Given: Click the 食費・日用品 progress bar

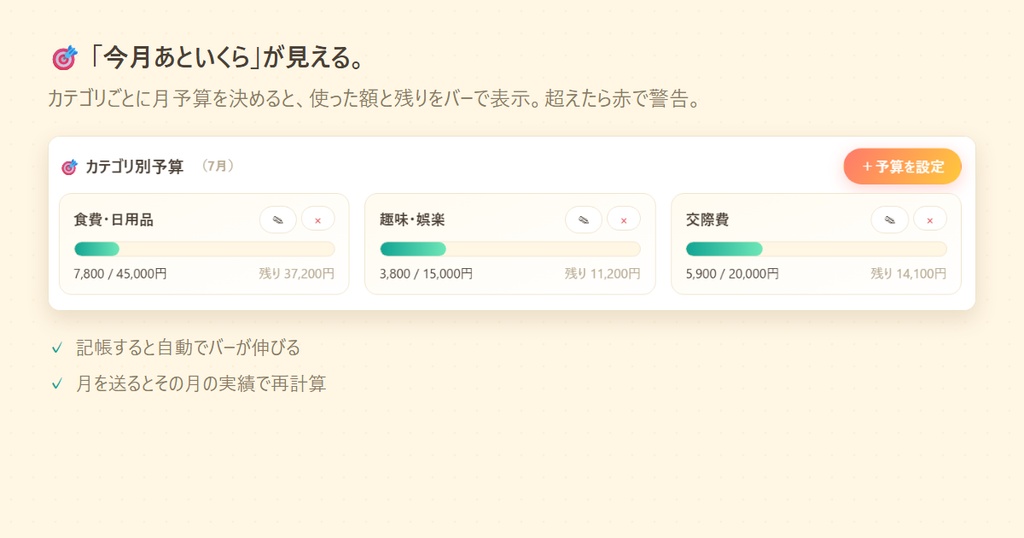Looking at the screenshot, I should point(204,249).
